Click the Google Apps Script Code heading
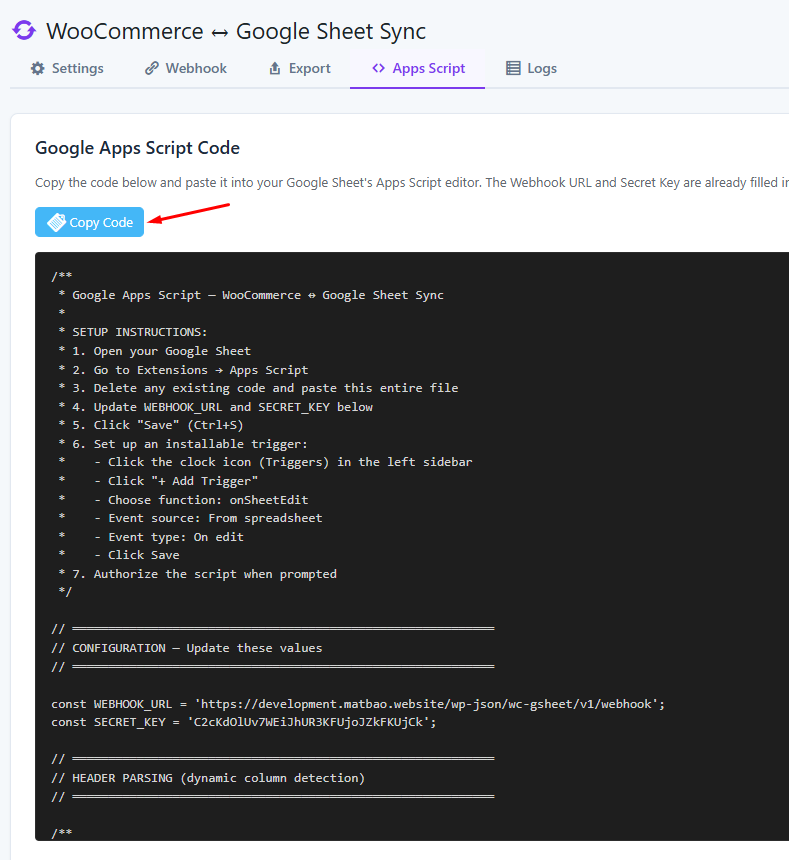This screenshot has height=860, width=789. pos(137,148)
